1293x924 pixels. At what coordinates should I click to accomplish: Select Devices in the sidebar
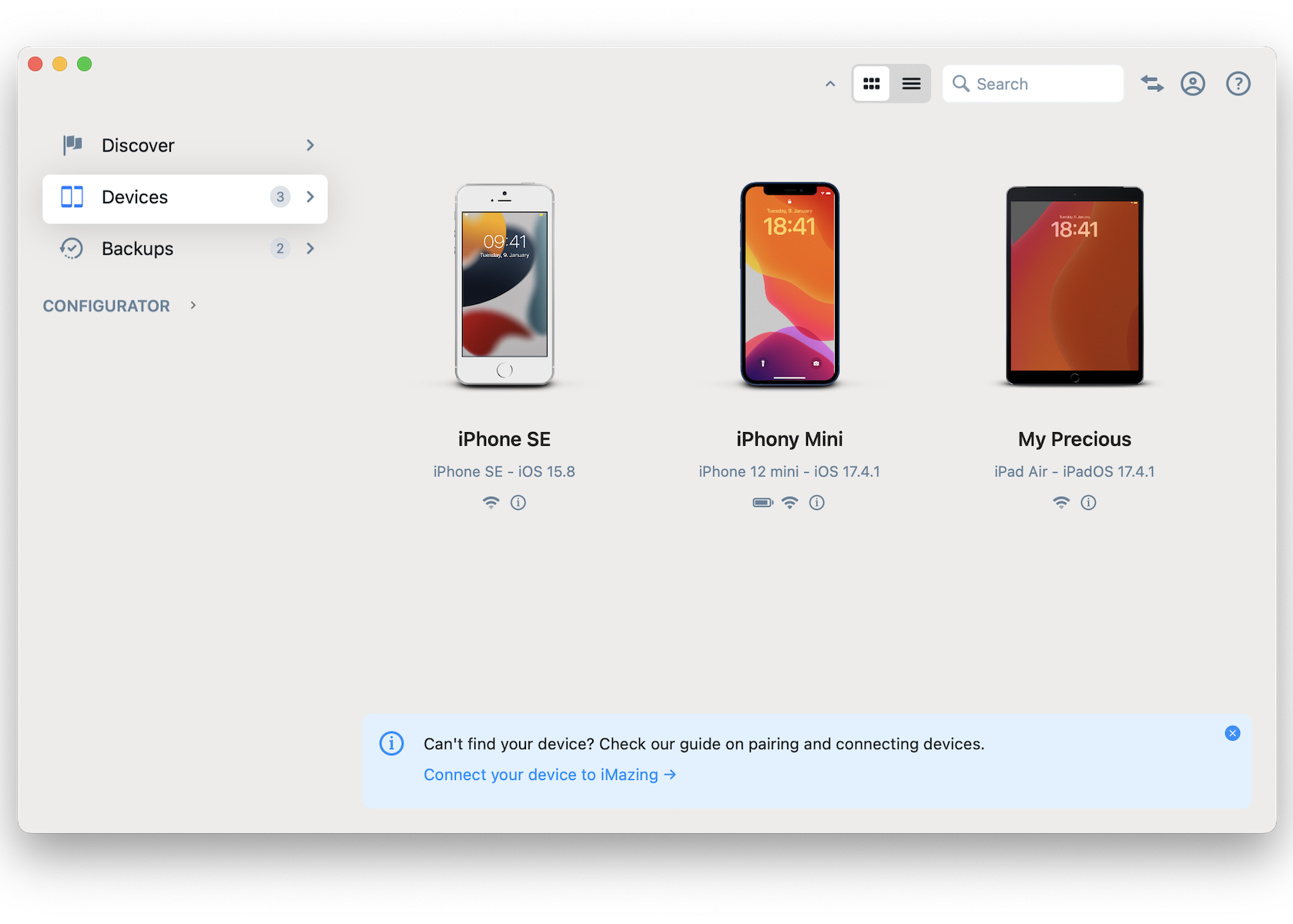click(x=136, y=198)
